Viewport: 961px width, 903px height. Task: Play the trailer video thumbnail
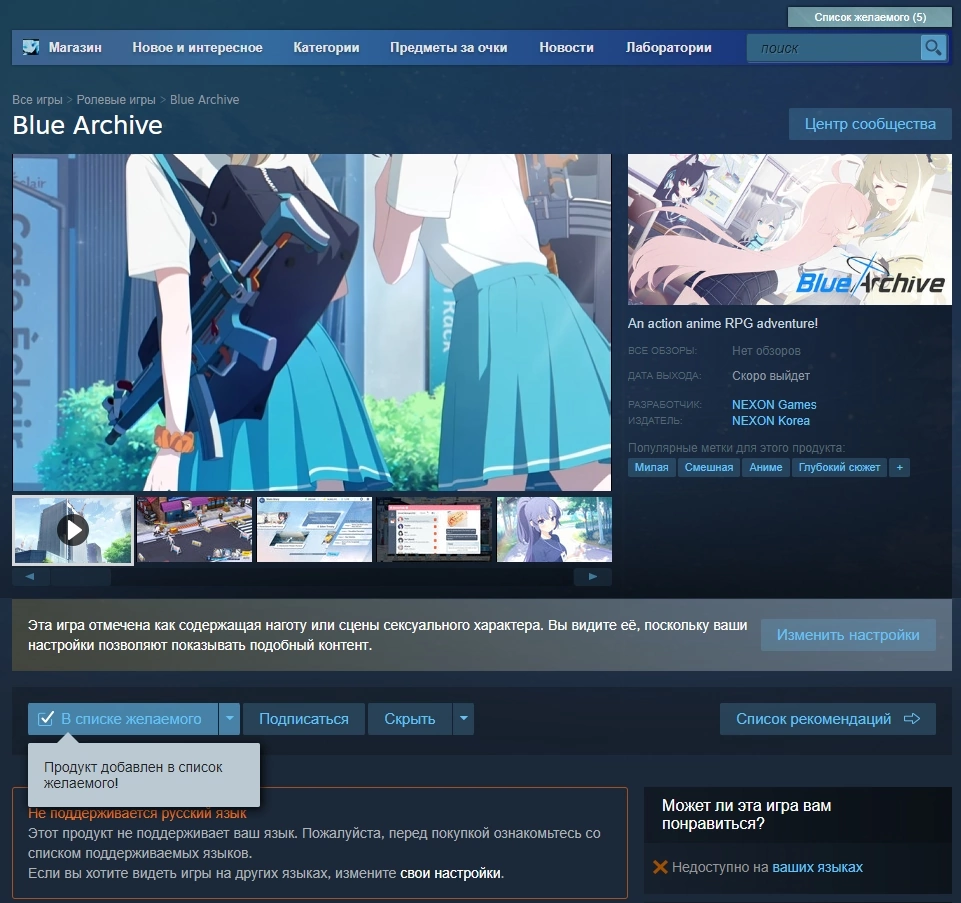point(73,530)
